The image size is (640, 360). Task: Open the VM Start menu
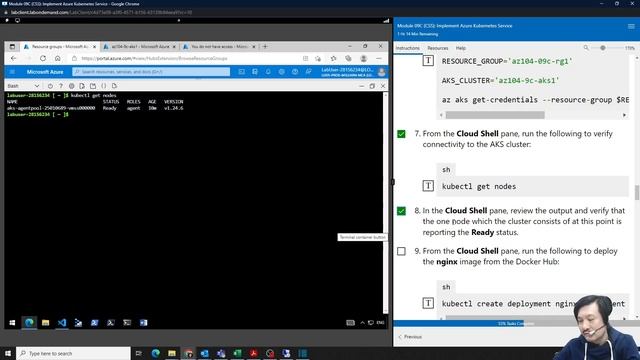click(12, 322)
